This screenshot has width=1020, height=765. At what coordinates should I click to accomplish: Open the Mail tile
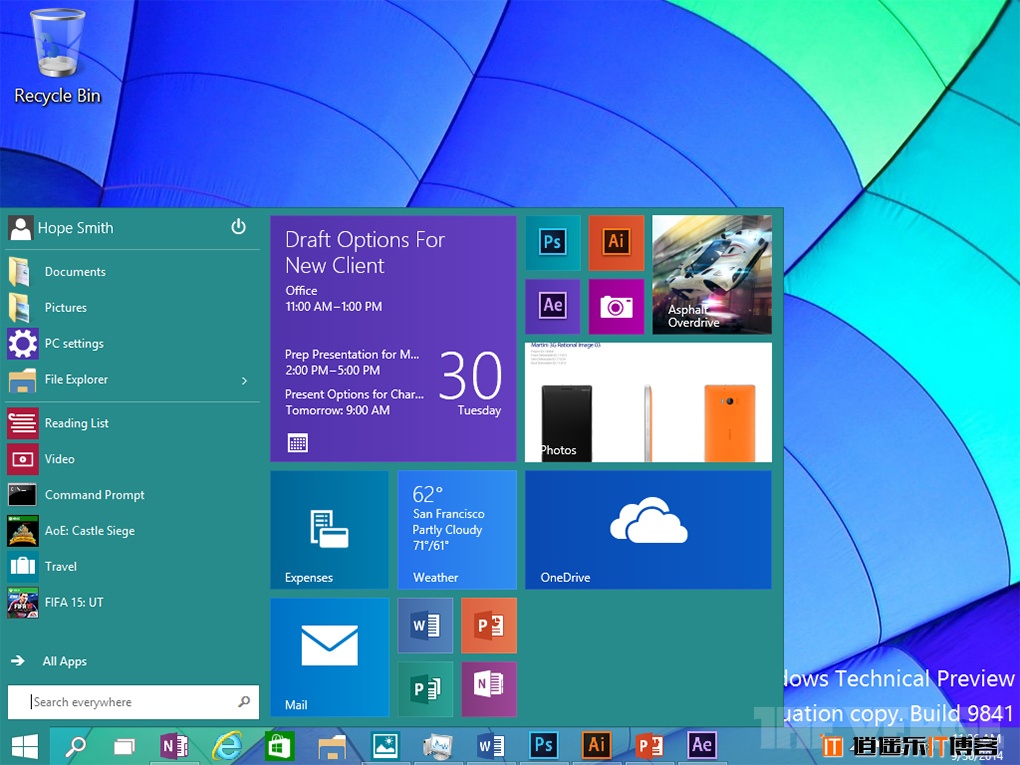[x=330, y=657]
